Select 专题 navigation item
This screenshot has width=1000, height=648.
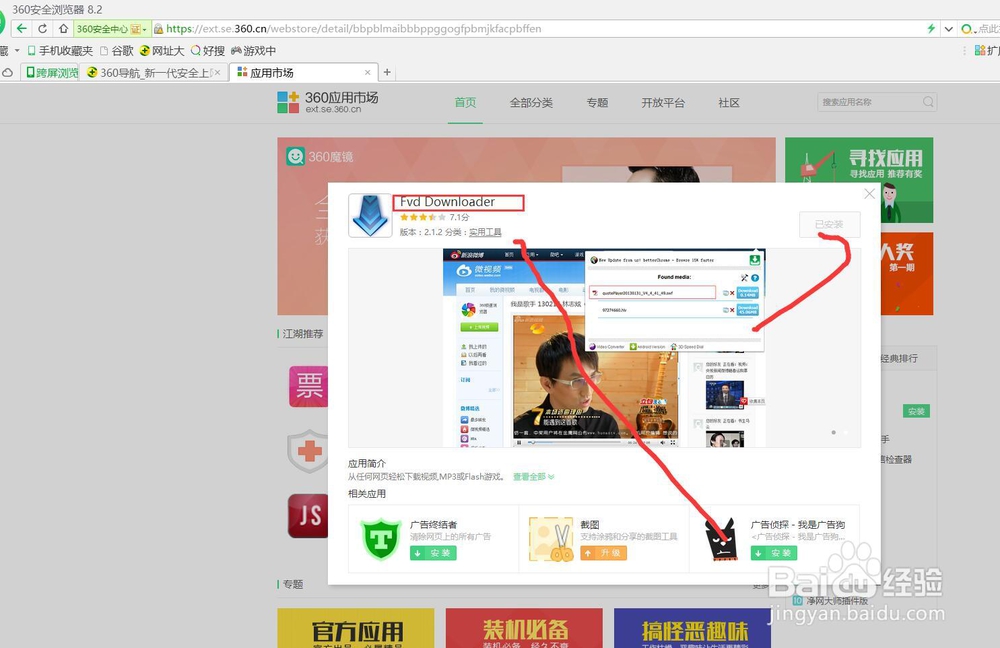[x=597, y=103]
